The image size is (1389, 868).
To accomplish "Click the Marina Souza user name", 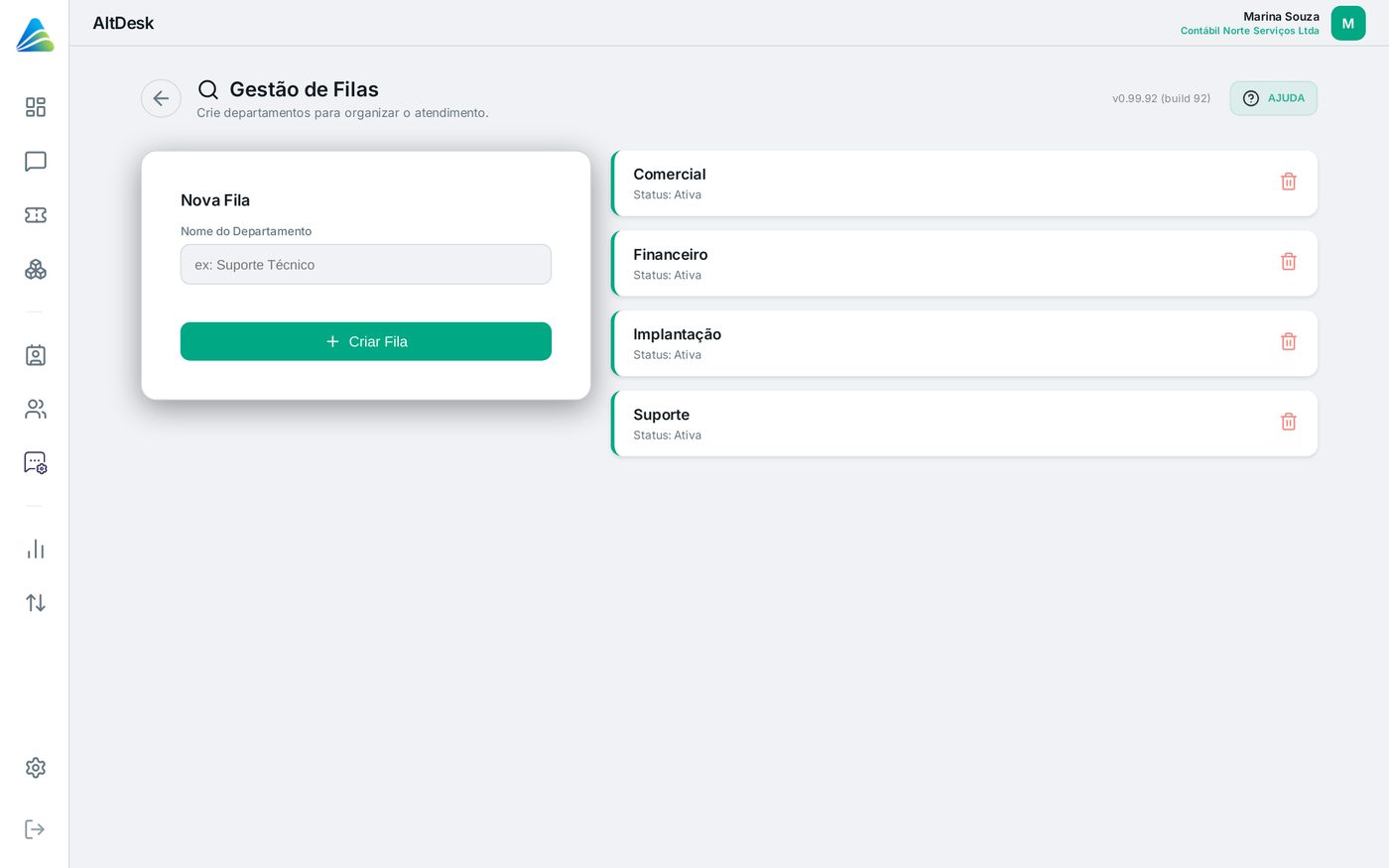I will coord(1282,17).
